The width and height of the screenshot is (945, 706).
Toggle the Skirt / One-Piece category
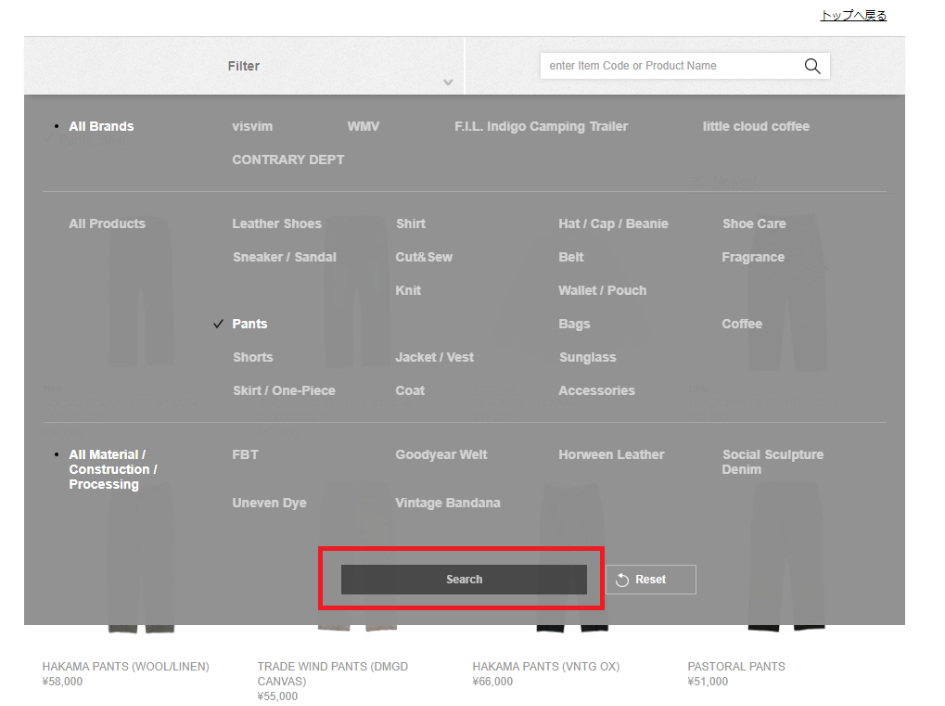284,391
